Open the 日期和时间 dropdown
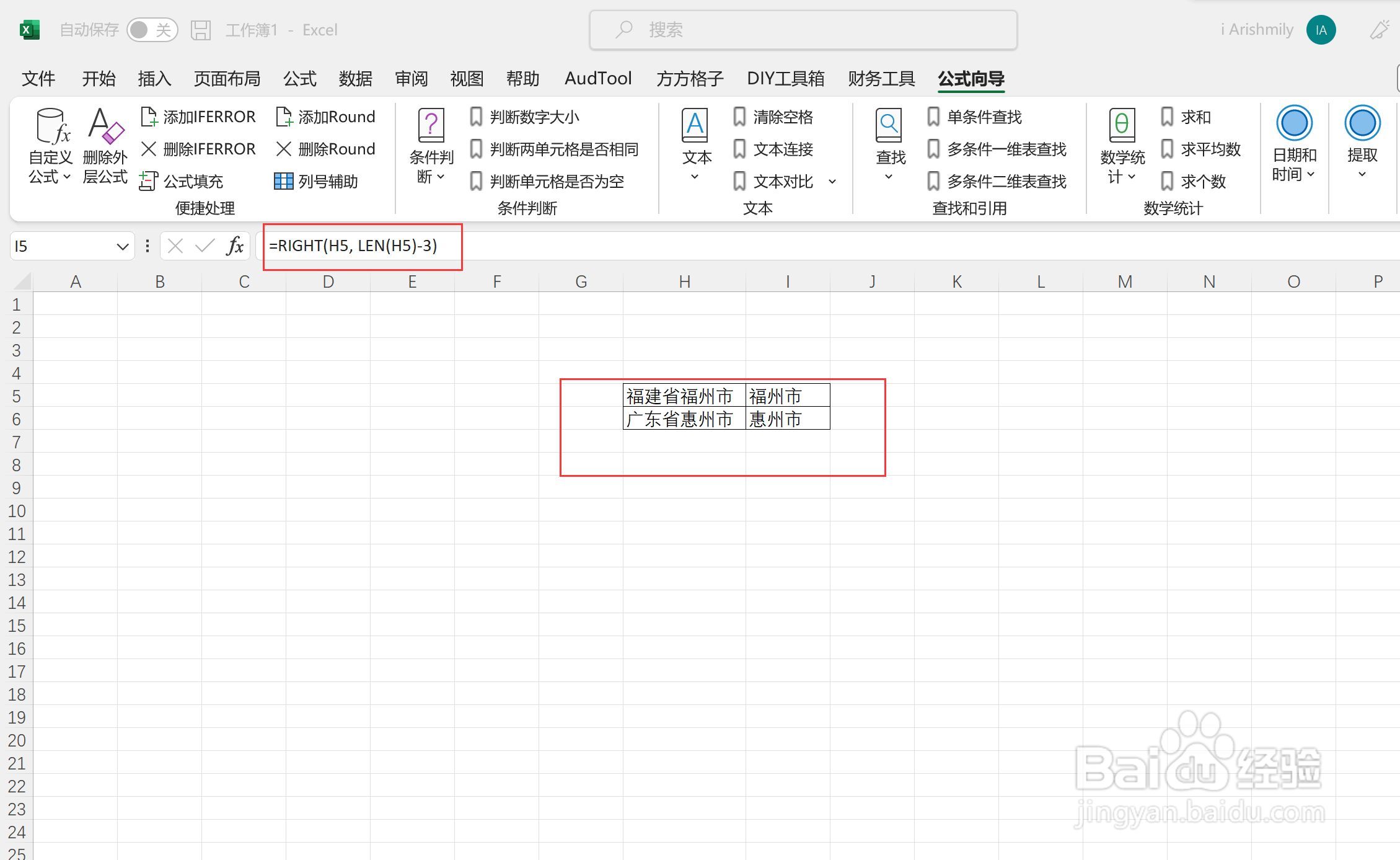 (1294, 145)
